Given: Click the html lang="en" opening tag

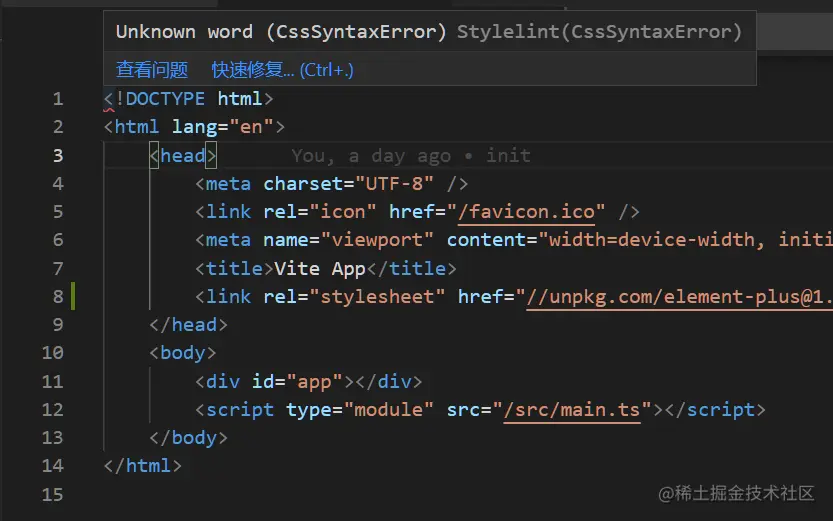Looking at the screenshot, I should coord(194,127).
